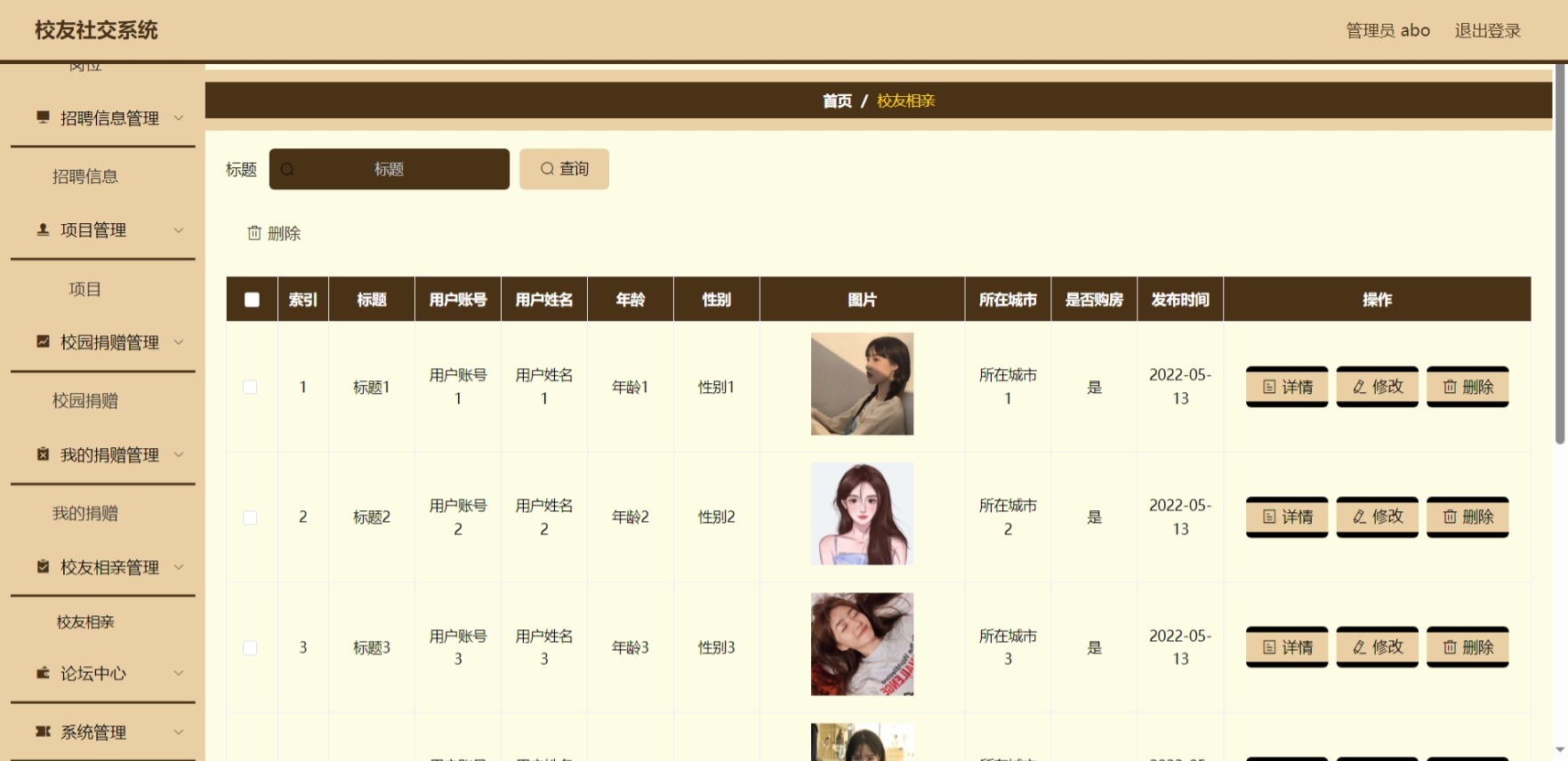Click the 校友相亲 breadcrumb link

coord(906,100)
